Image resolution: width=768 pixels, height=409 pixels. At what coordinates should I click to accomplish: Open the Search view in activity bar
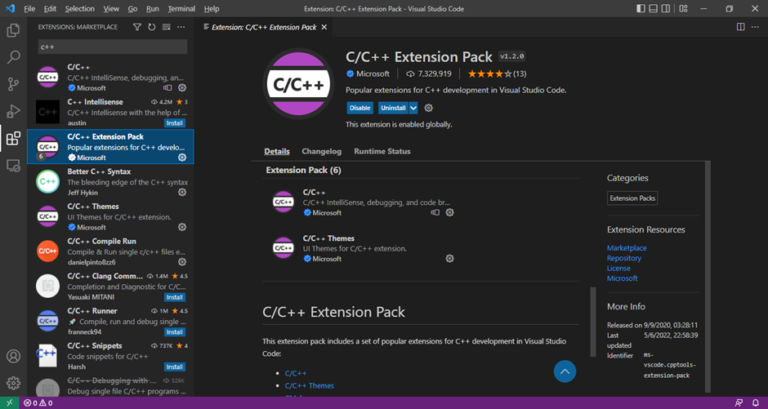13,58
